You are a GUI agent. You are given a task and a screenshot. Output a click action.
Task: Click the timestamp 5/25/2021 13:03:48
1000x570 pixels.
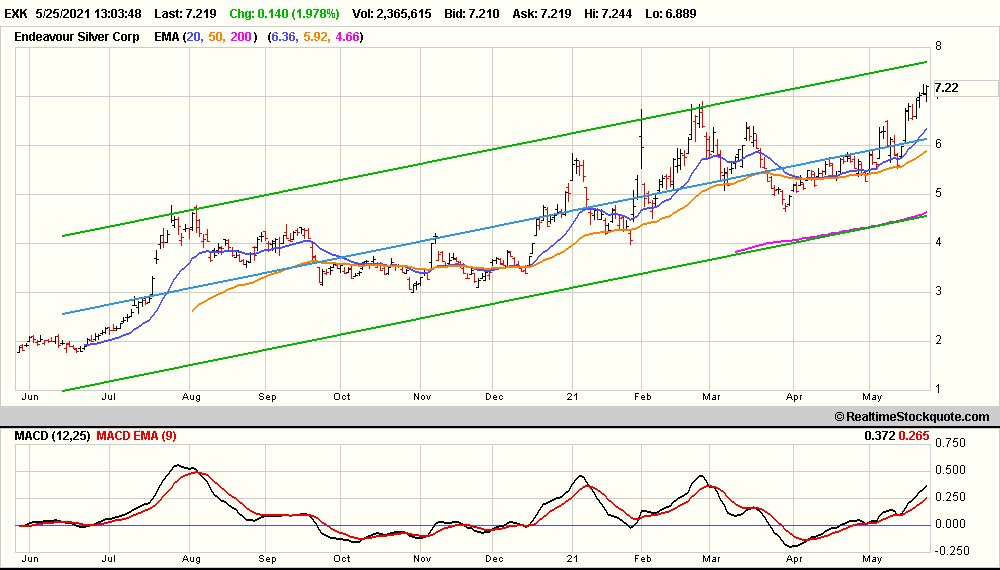pyautogui.click(x=88, y=13)
